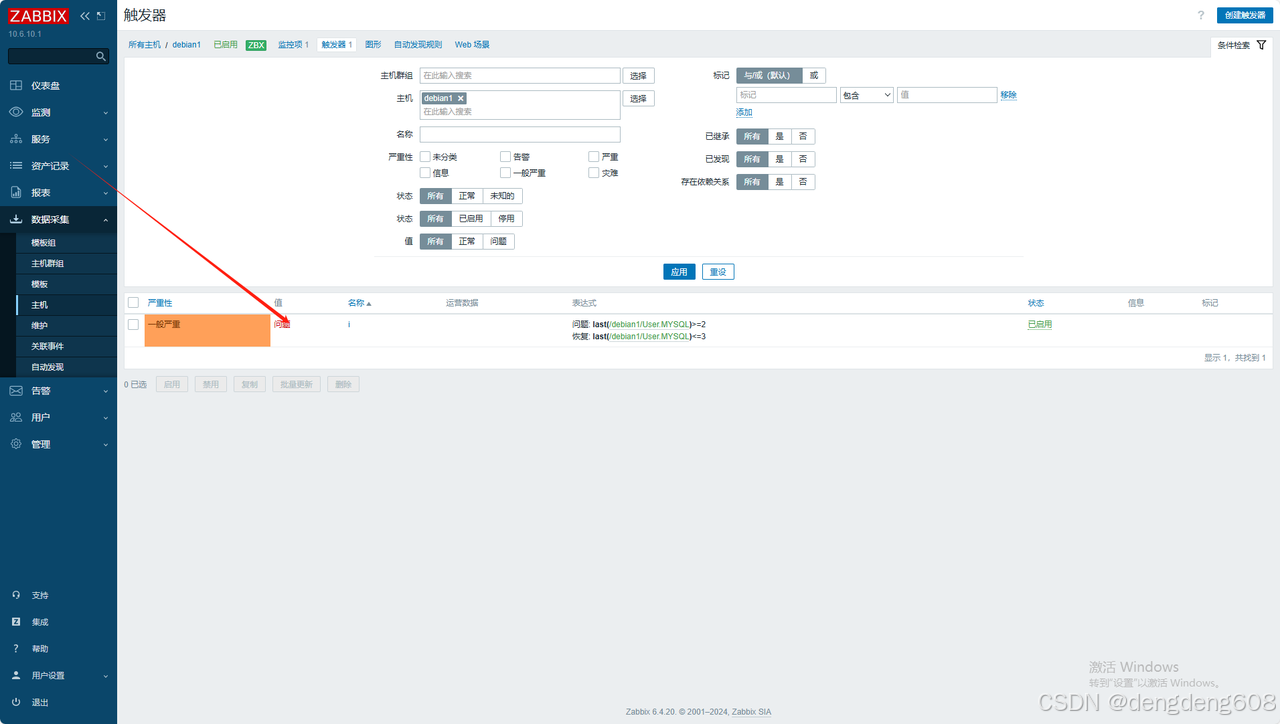
Task: Check the 未分类 severity checkbox
Action: [x=425, y=157]
